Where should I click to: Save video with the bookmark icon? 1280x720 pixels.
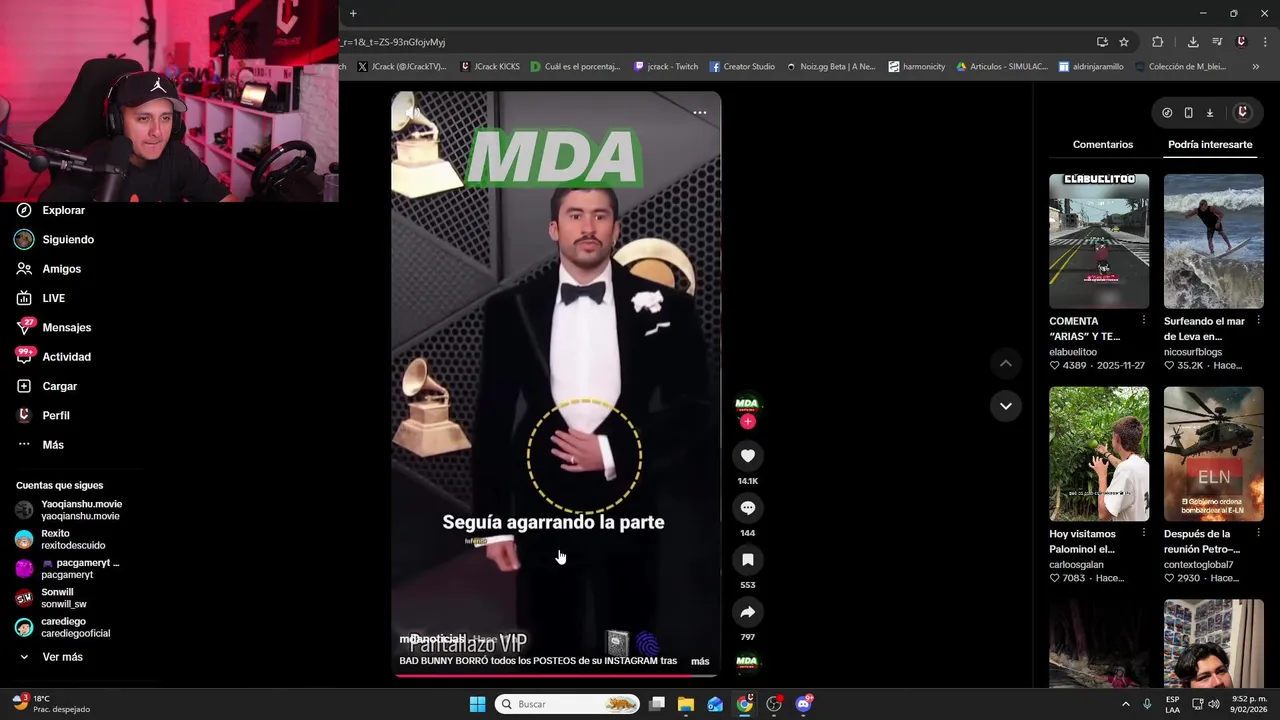click(x=747, y=560)
